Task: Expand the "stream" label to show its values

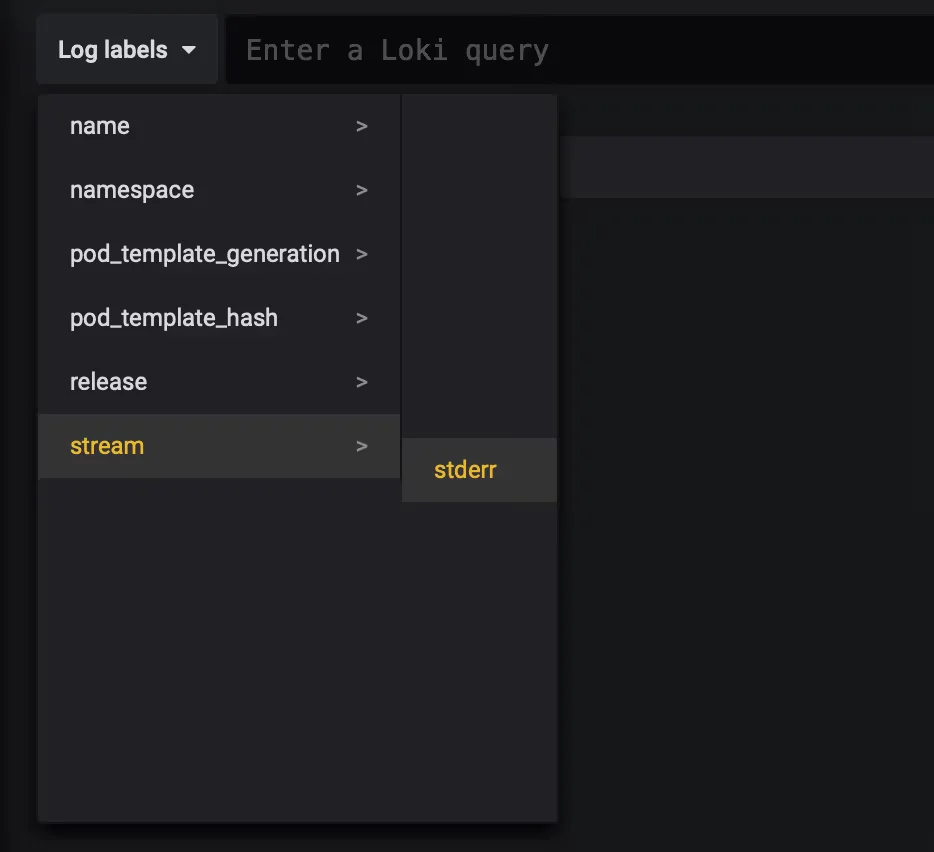Action: coord(107,446)
